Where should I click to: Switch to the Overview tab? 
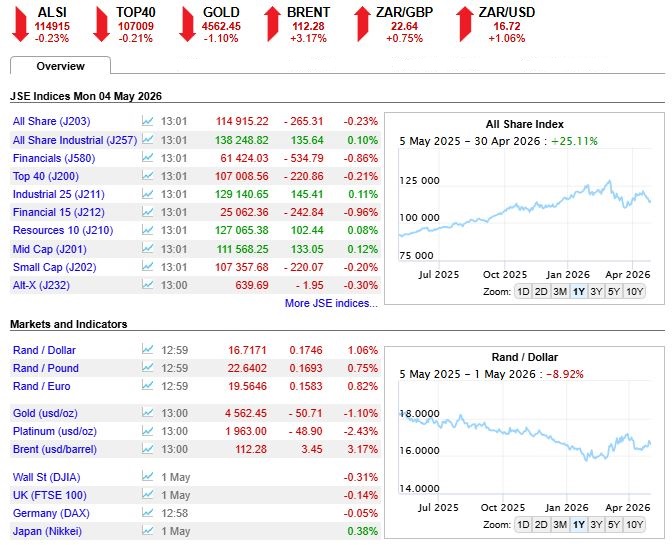coord(60,66)
